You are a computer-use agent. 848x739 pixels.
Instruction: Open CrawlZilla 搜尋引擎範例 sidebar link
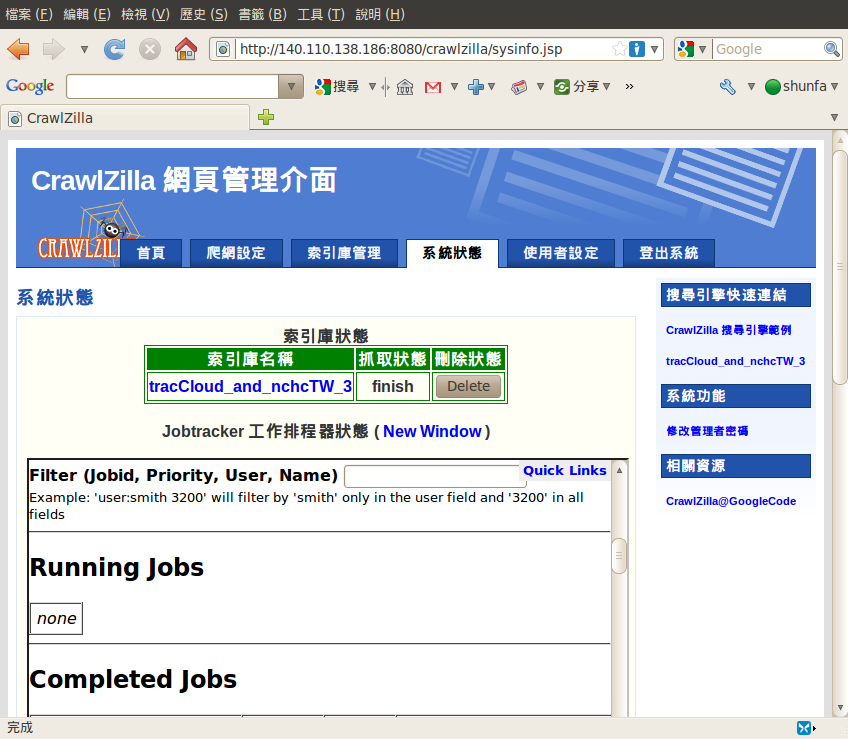(x=728, y=330)
